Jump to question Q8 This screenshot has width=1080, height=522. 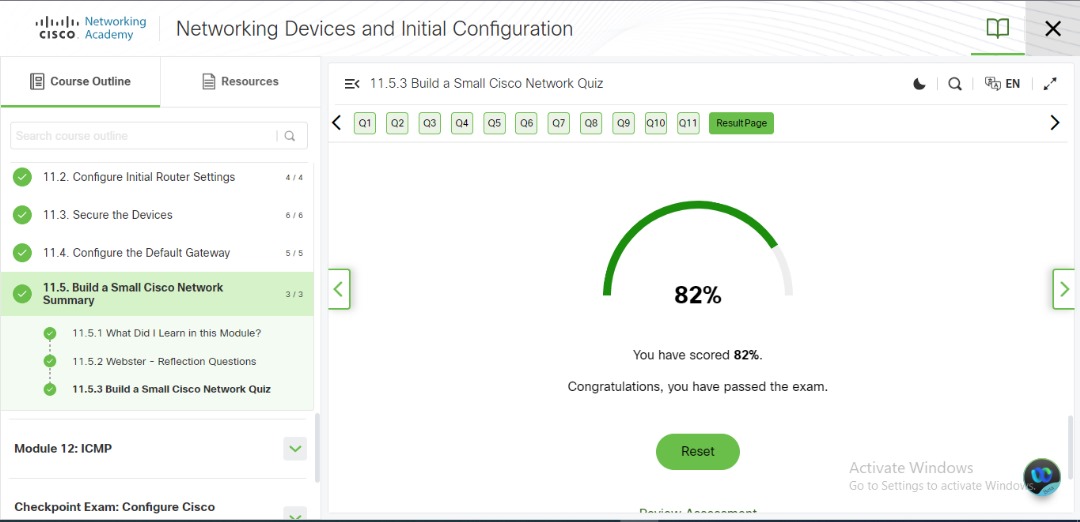[x=591, y=123]
